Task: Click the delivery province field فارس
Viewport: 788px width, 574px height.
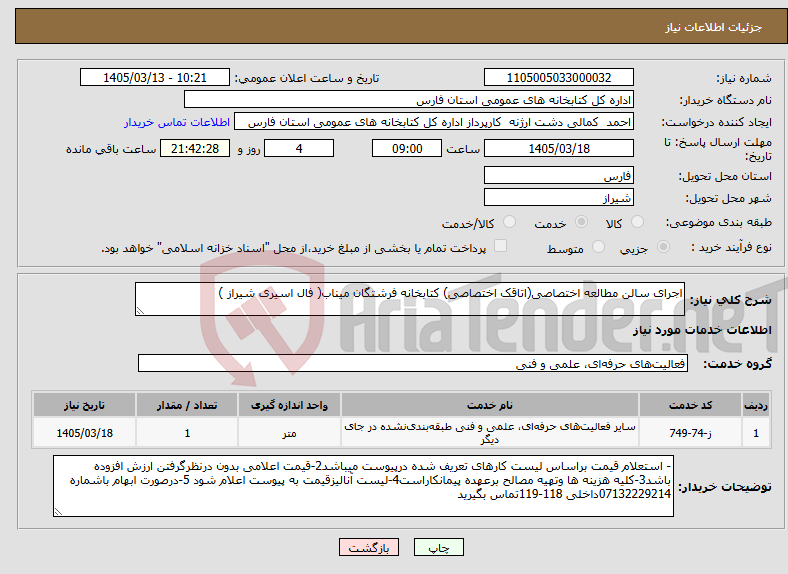Action: 558,175
